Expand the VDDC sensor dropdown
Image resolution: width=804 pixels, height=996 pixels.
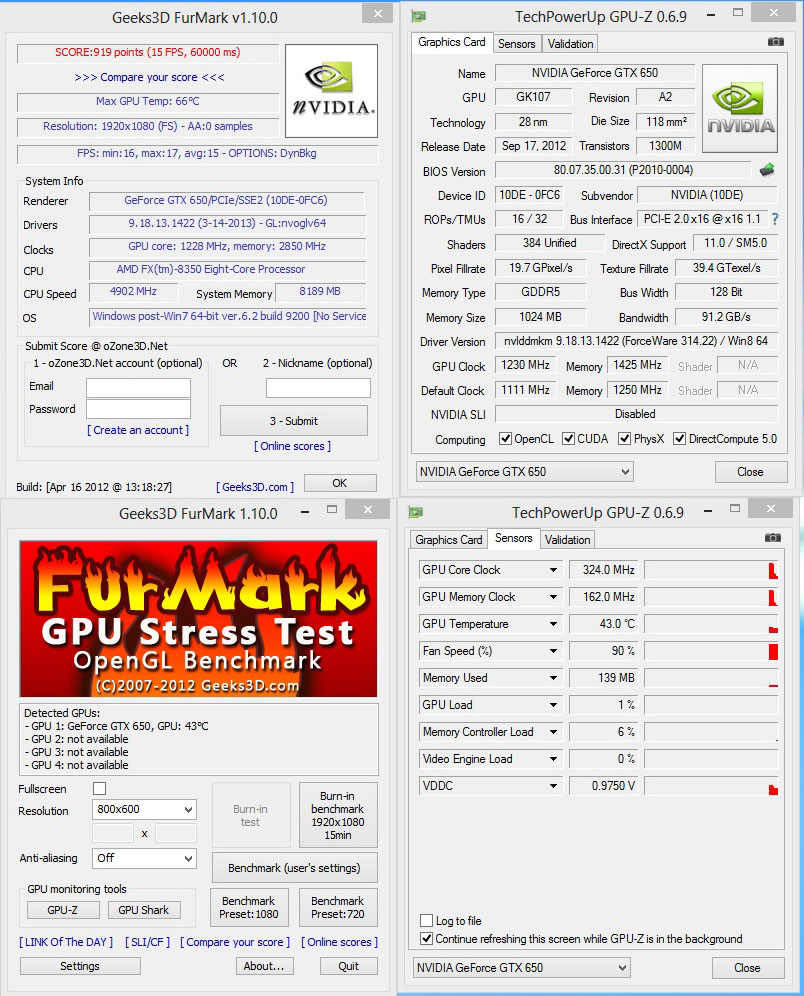pyautogui.click(x=553, y=786)
